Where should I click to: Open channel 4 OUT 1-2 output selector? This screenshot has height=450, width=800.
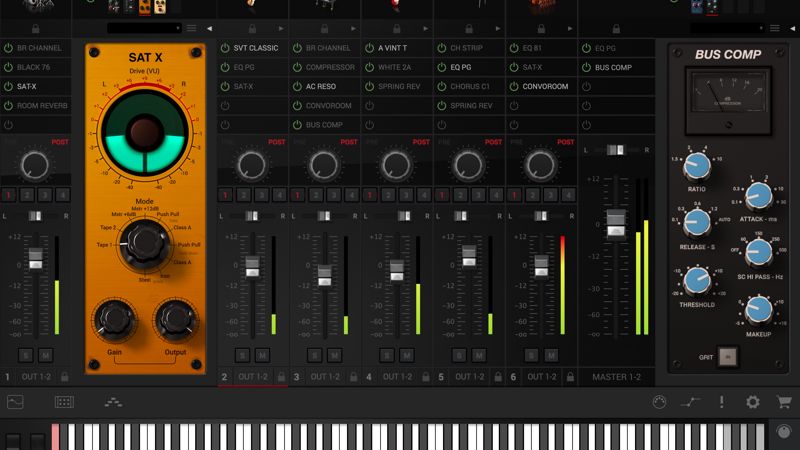(x=397, y=377)
